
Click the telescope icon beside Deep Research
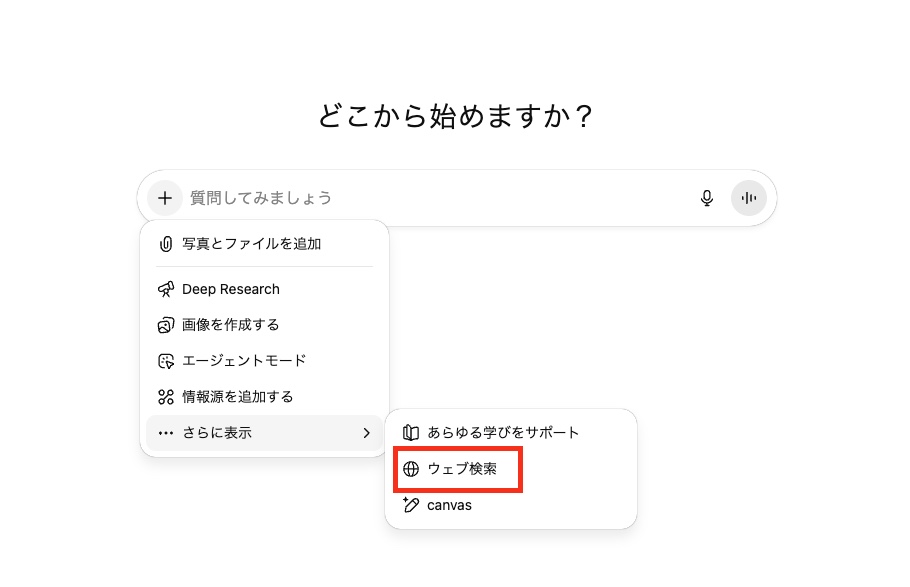[166, 289]
